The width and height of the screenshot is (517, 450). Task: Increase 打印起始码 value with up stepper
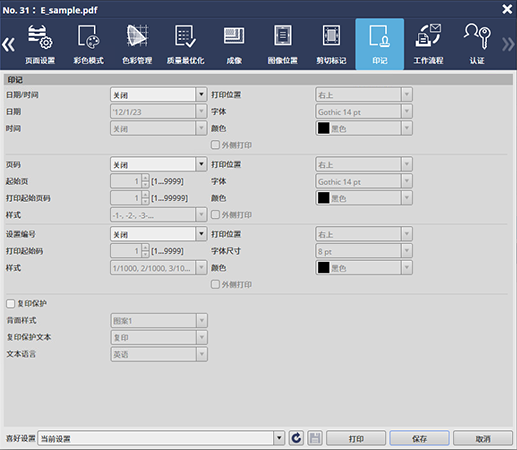[145, 247]
